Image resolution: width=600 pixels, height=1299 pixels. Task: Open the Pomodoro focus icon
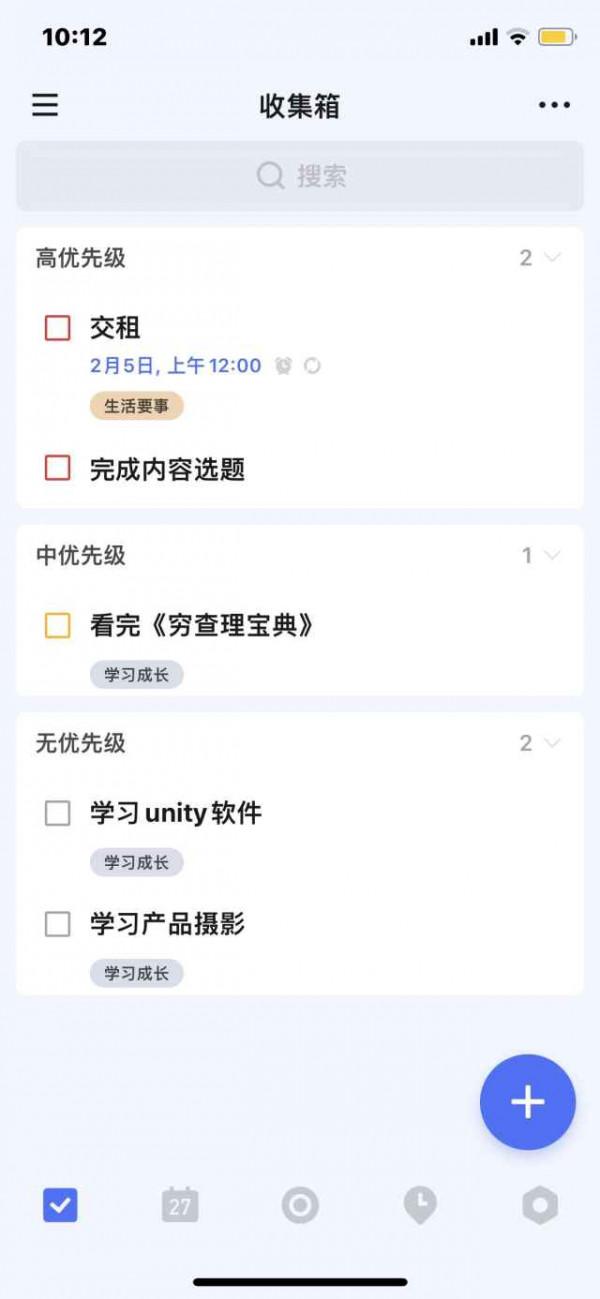[300, 1205]
